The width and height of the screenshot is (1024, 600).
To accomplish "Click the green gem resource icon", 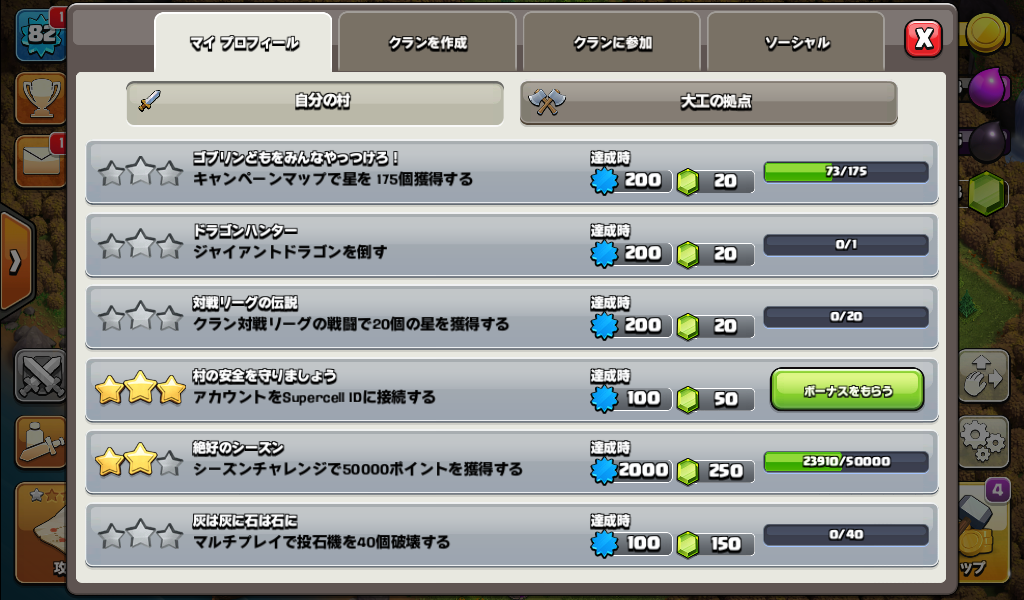I will point(987,193).
